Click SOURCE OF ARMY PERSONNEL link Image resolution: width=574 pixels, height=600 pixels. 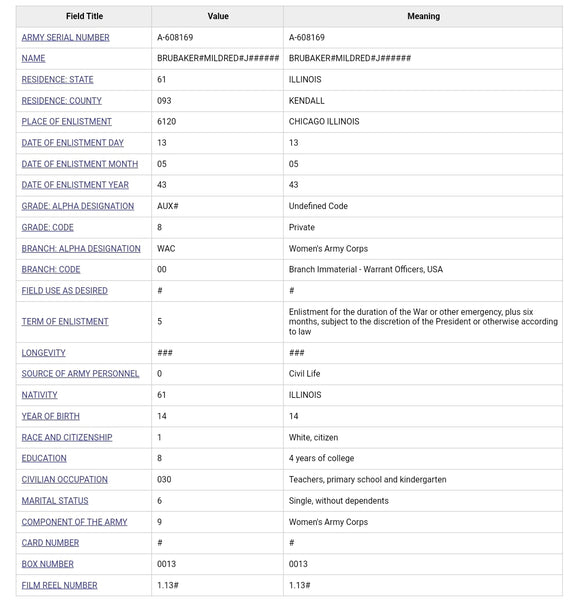click(80, 373)
